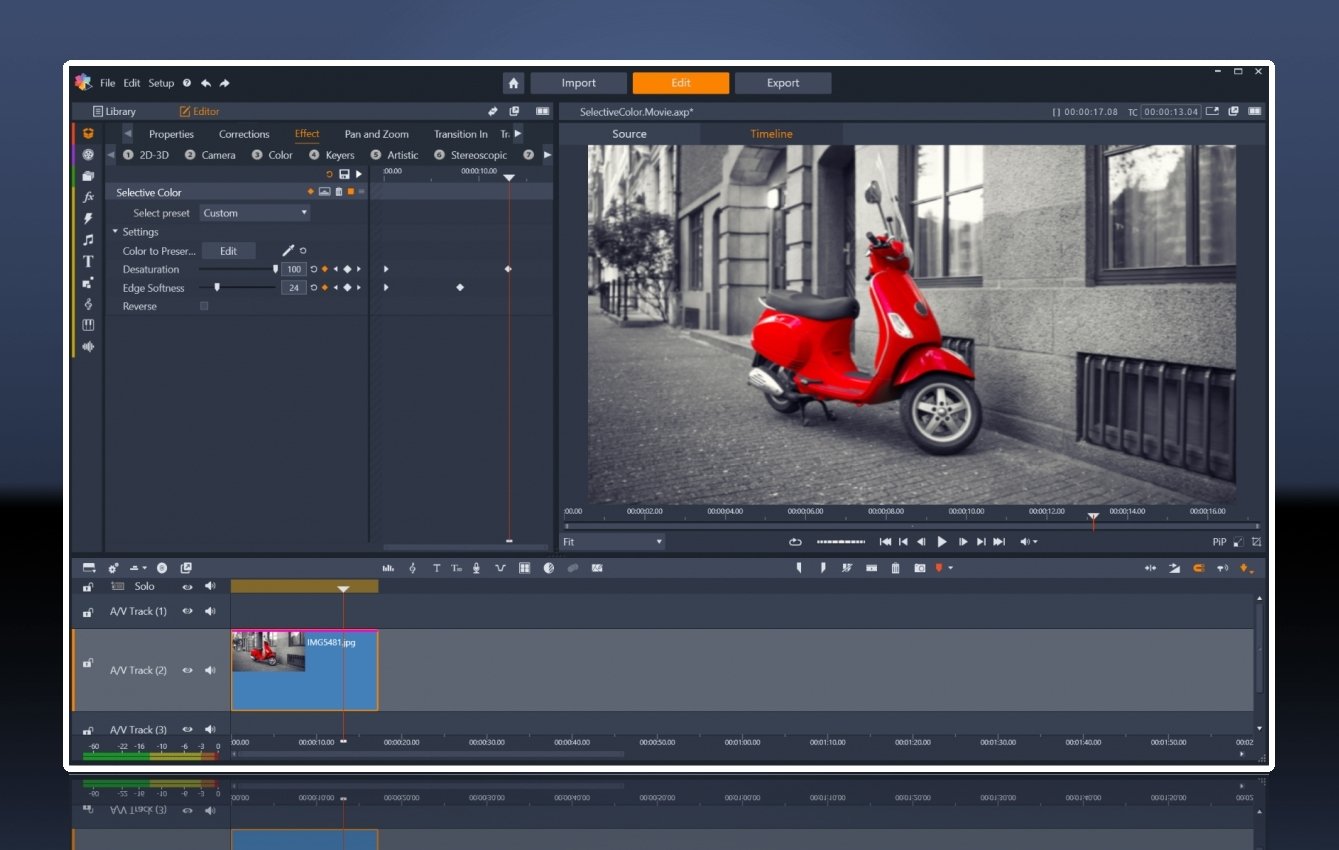Screen dimensions: 1339x850
Task: Click the snapshot camera icon in timeline toolbar
Action: click(x=920, y=568)
